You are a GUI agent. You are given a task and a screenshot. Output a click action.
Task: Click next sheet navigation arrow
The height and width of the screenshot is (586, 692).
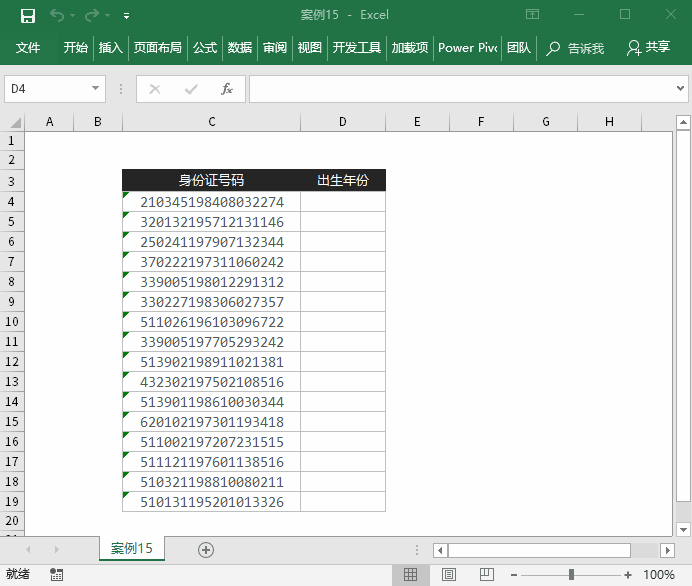[56, 549]
